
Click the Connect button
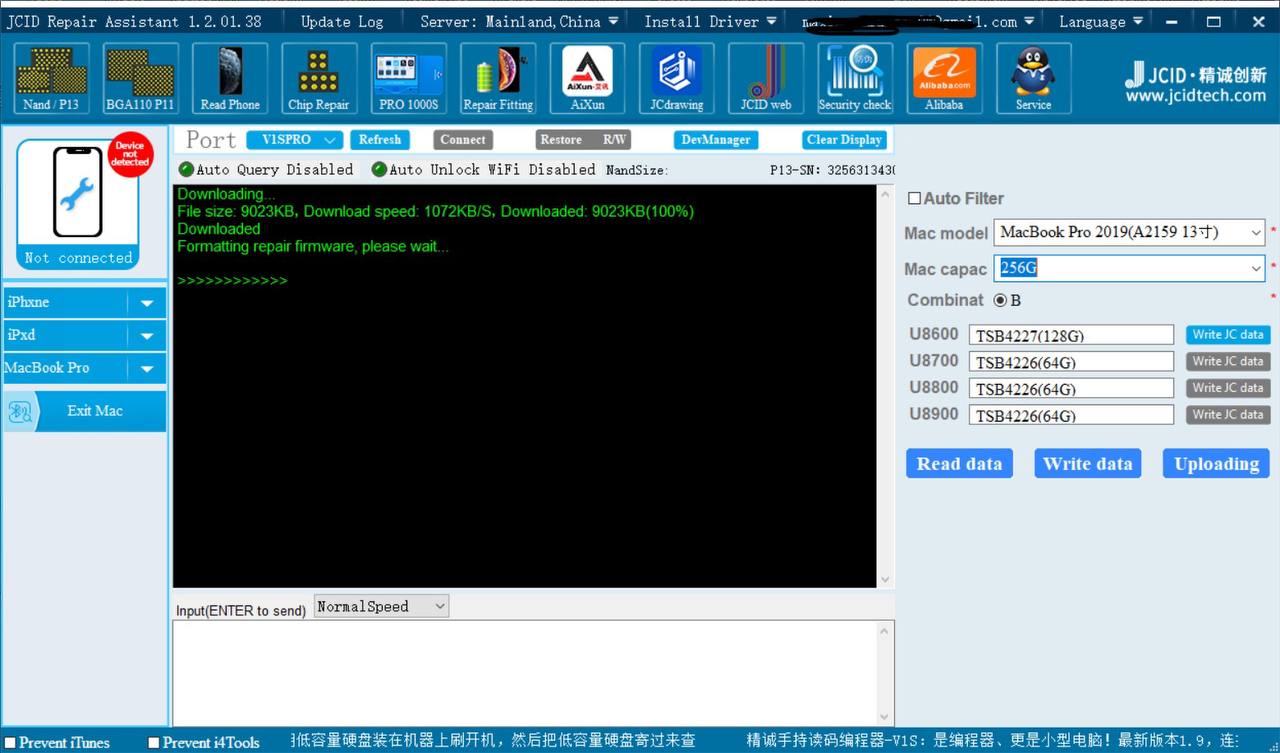click(463, 140)
